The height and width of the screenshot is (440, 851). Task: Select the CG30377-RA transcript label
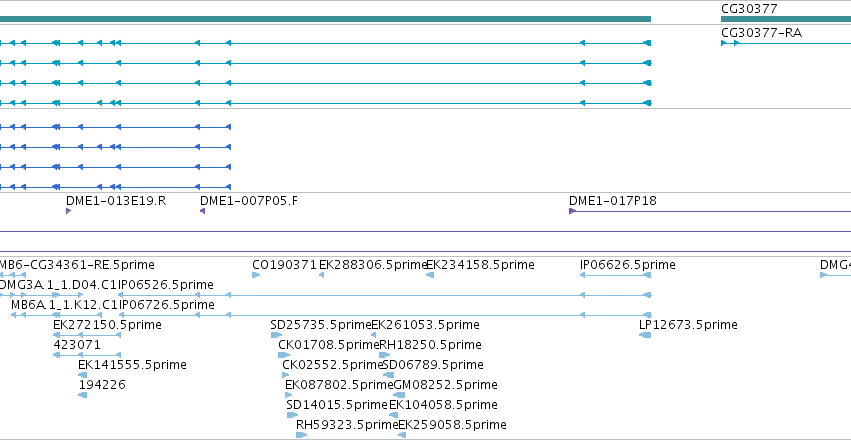[761, 33]
